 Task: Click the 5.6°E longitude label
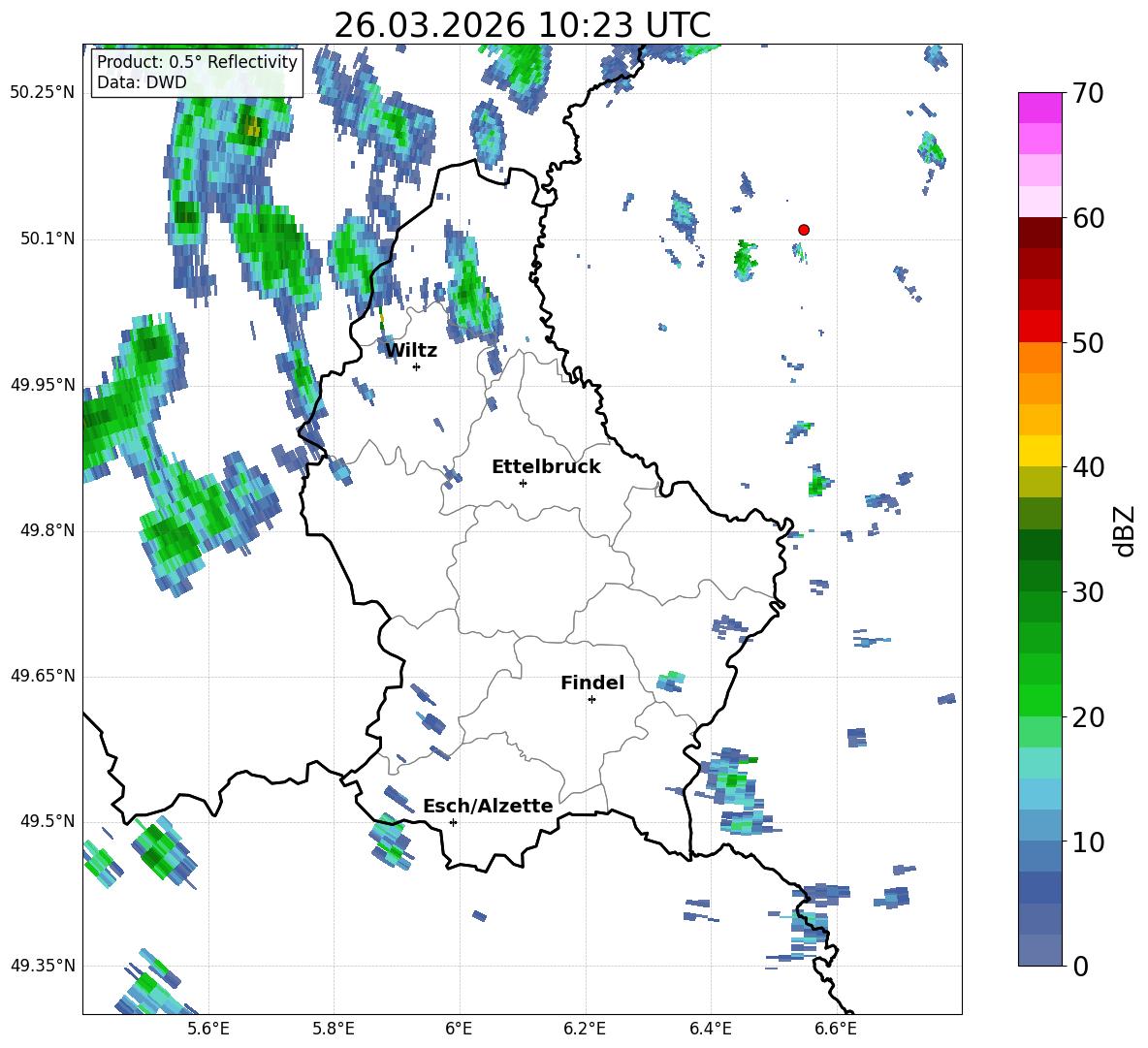coord(208,1029)
